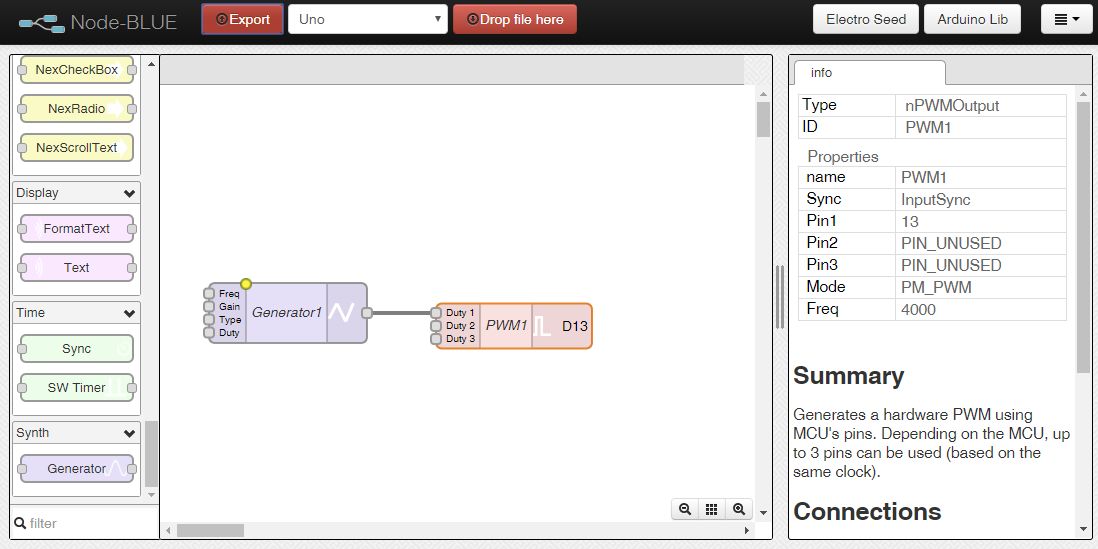Click the Connections heading
Screen dimensions: 1098x549
(867, 511)
